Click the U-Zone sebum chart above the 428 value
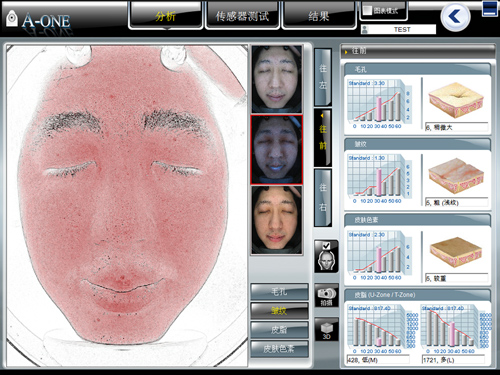The height and width of the screenshot is (375, 500). (x=382, y=329)
